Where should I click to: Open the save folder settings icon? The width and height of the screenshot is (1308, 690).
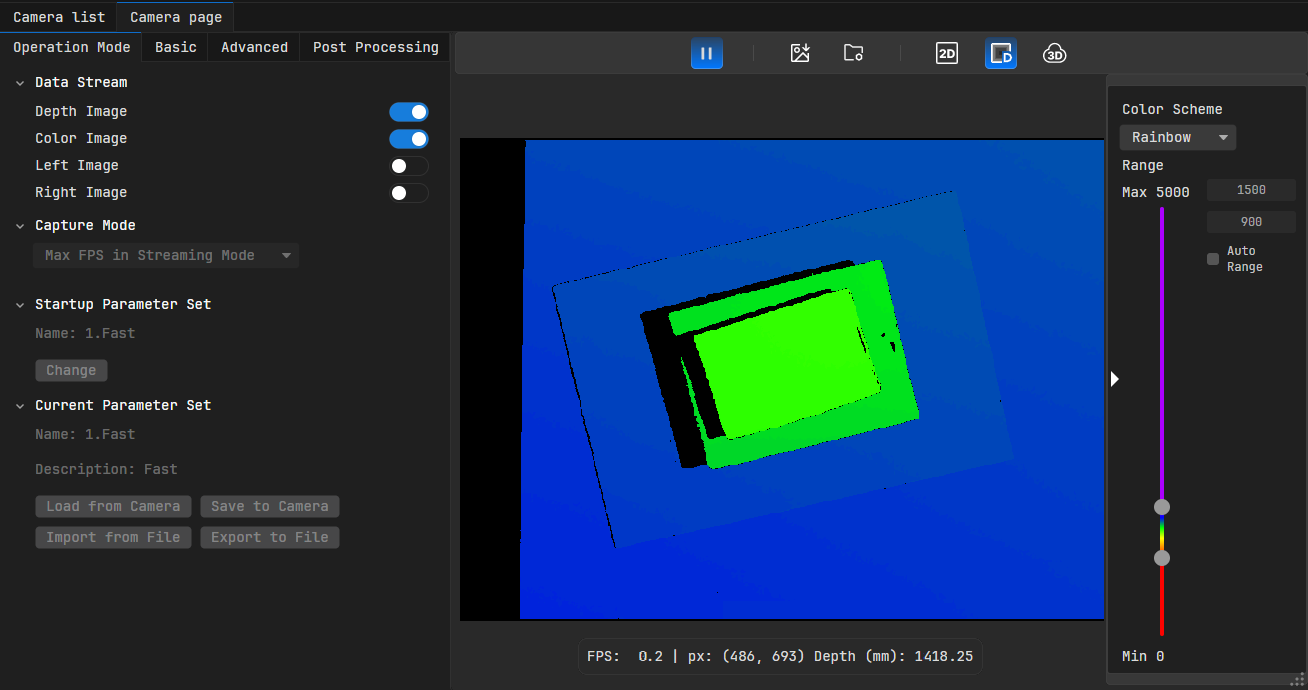(x=853, y=54)
